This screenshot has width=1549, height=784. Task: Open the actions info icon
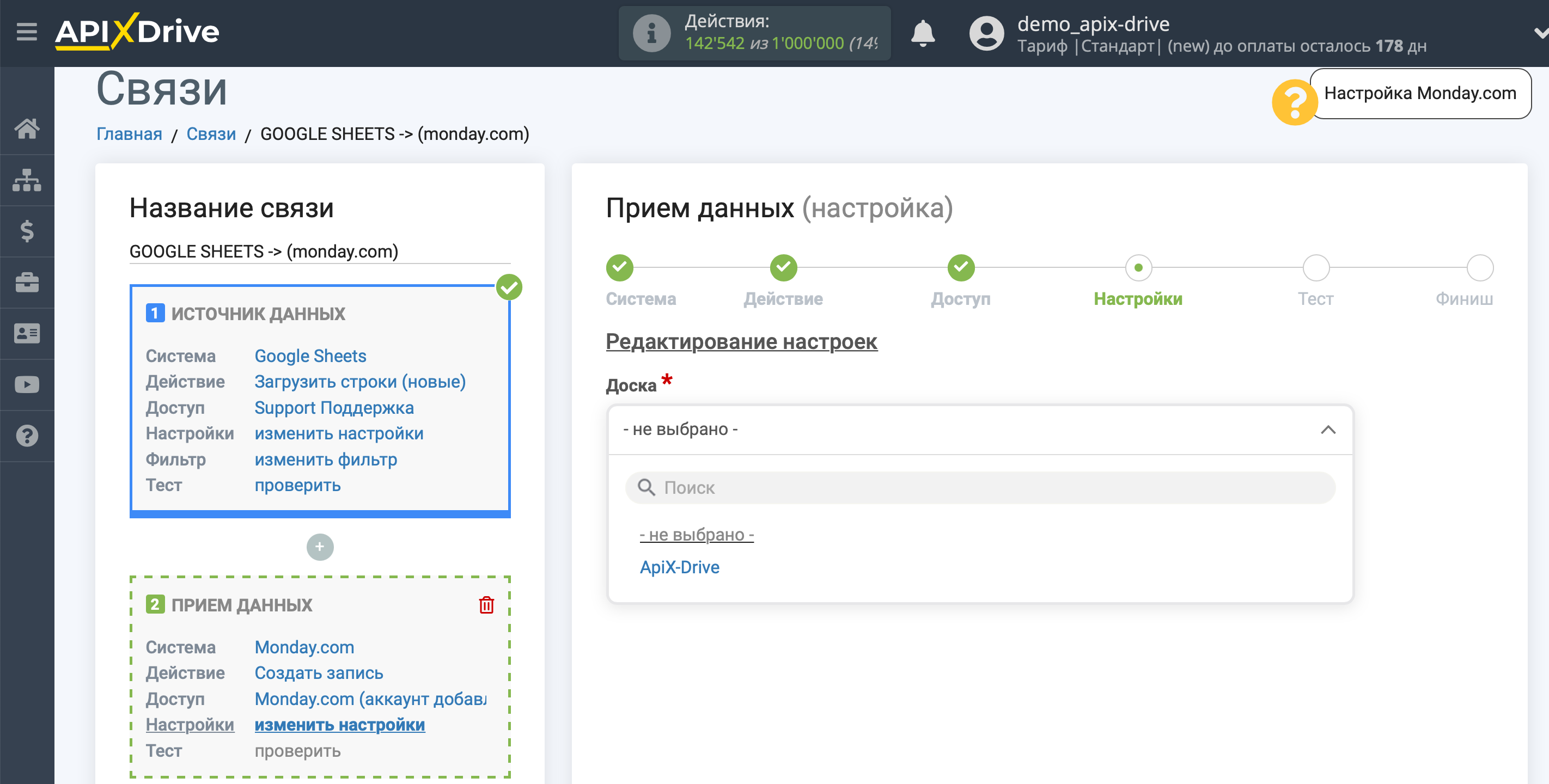click(x=651, y=33)
